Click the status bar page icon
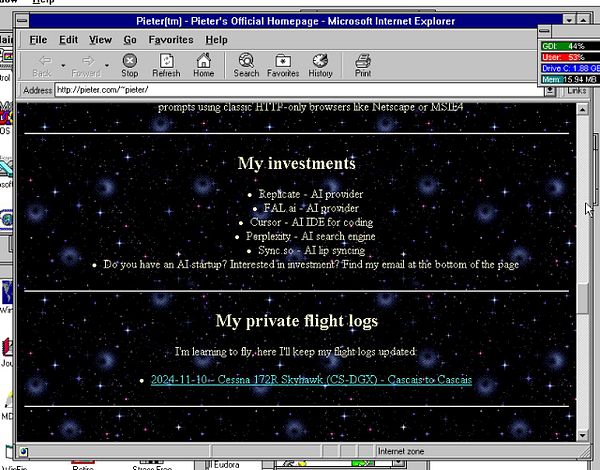 23,452
